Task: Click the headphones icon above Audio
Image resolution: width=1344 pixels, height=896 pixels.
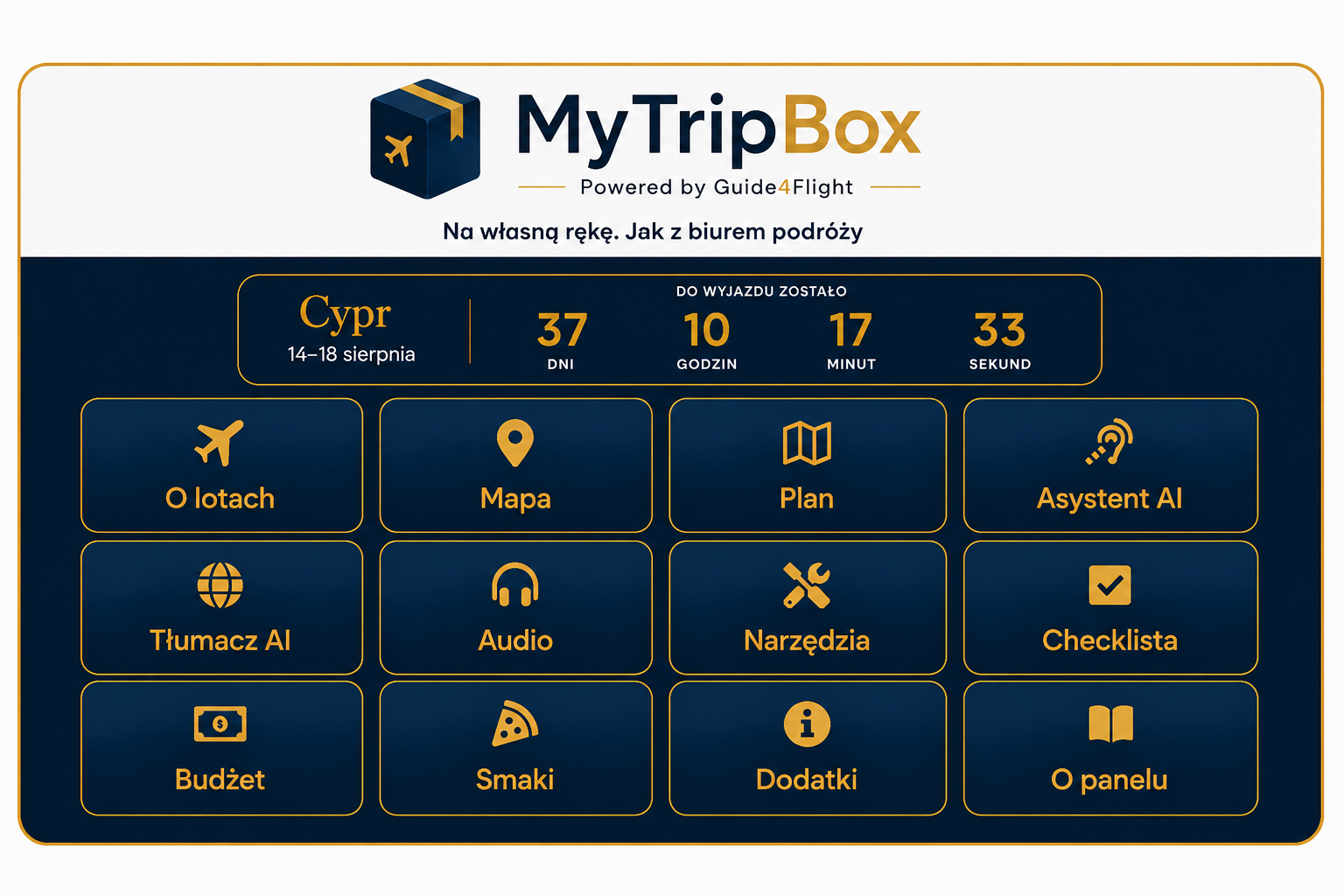Action: [515, 584]
